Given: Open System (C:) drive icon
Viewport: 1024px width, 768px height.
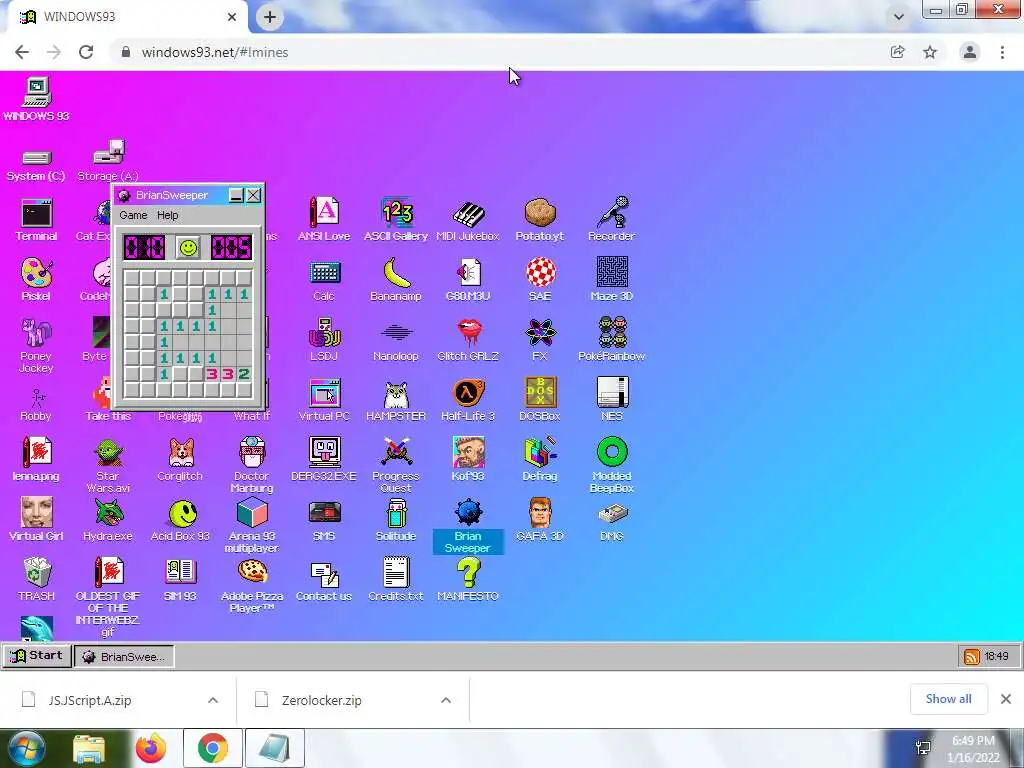Looking at the screenshot, I should (37, 157).
